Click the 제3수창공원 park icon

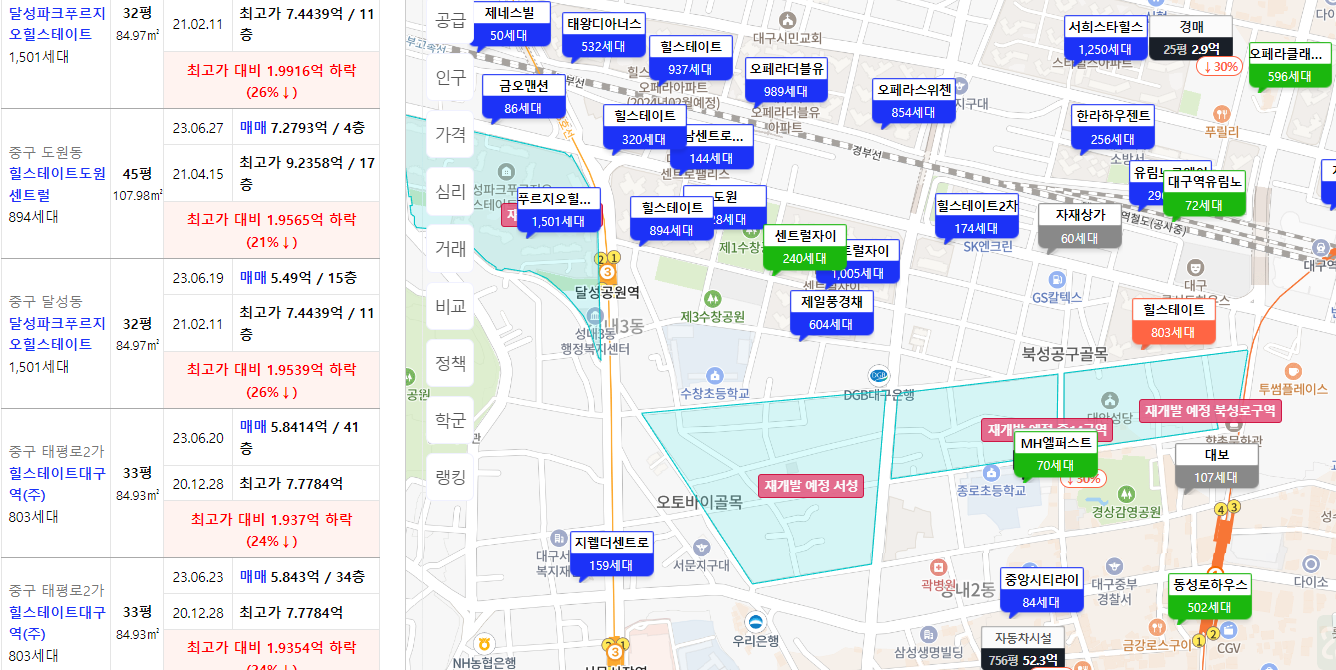(x=712, y=298)
